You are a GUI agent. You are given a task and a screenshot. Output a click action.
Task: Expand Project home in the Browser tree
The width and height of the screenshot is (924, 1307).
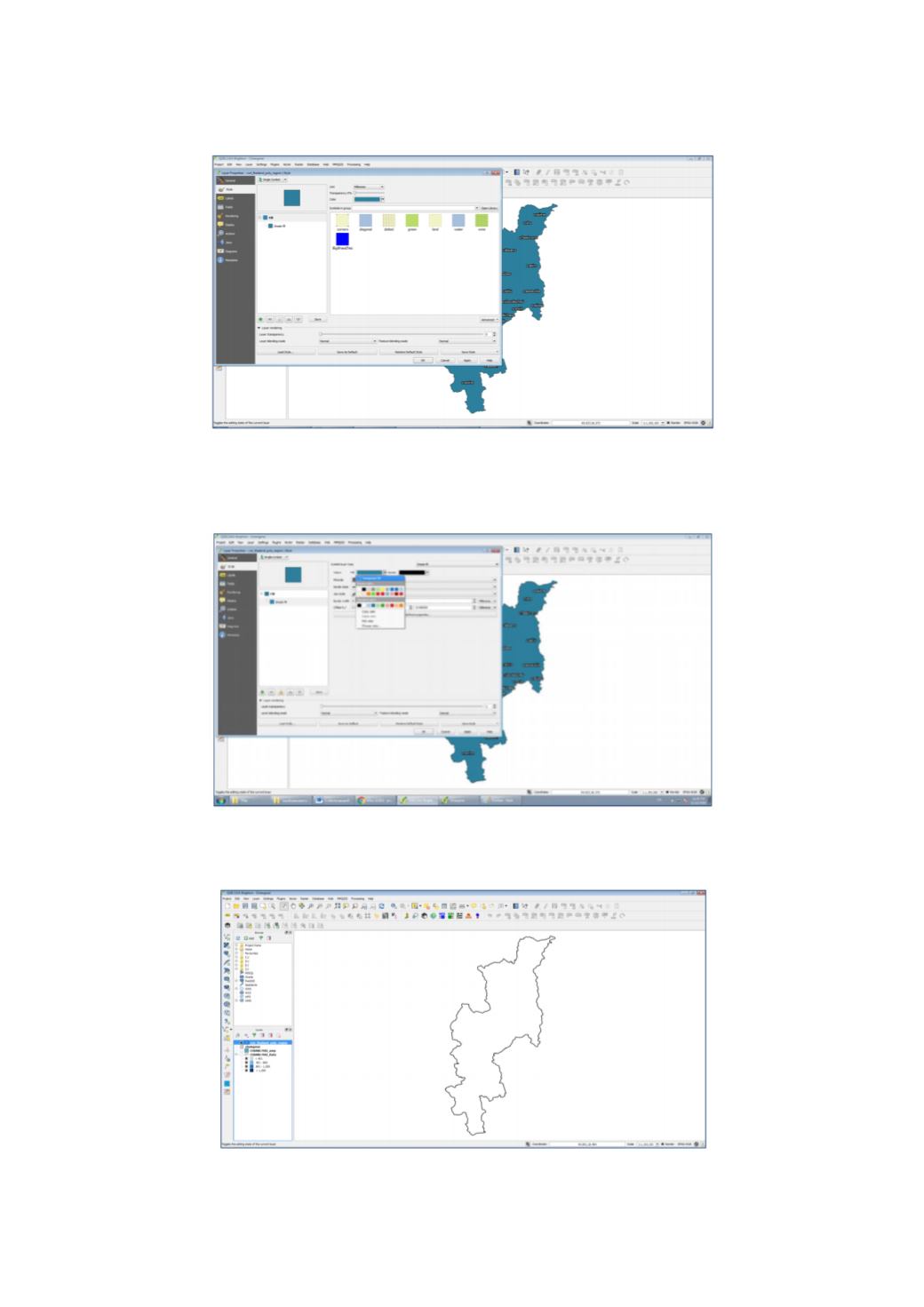tap(236, 945)
